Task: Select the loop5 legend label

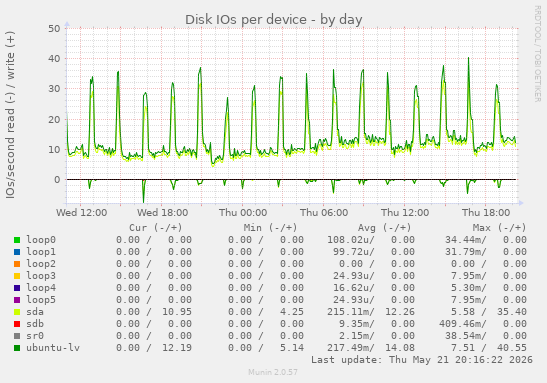Action: coord(41,300)
